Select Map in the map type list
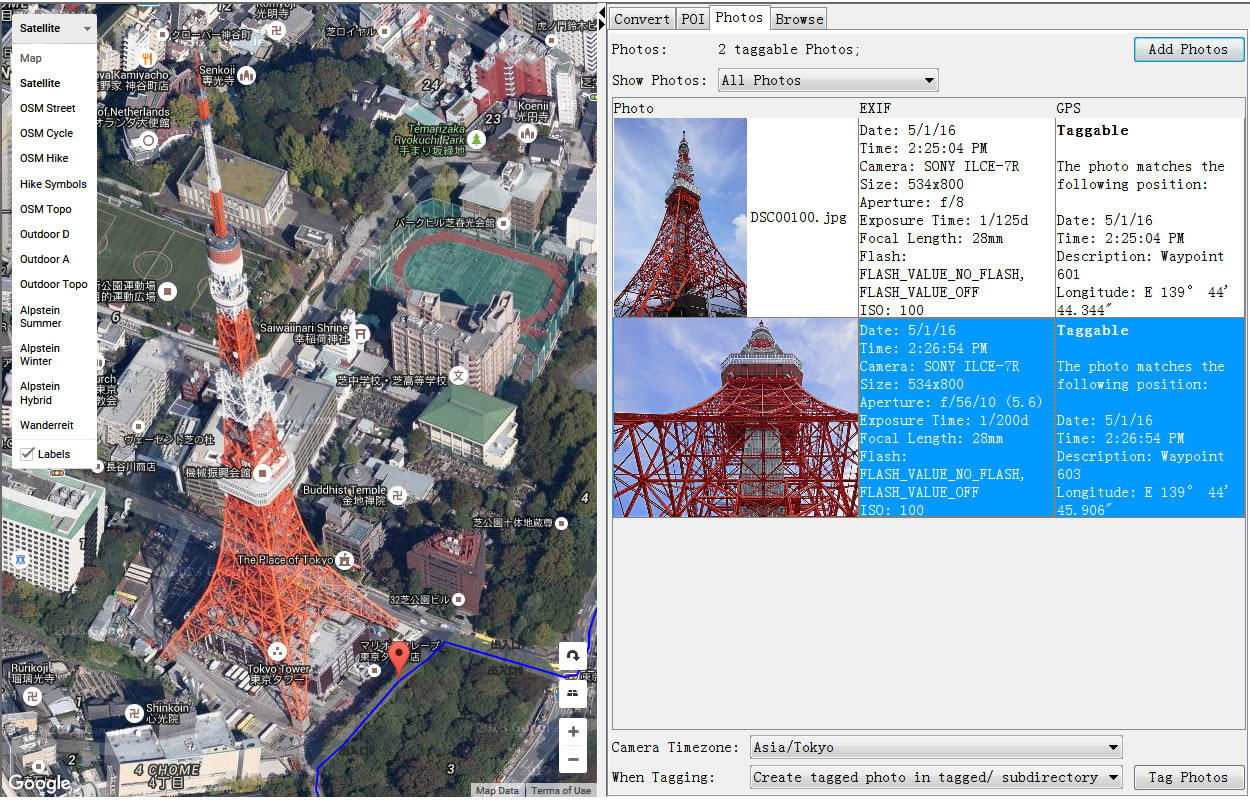Screen dimensions: 1250x800 (x=31, y=58)
